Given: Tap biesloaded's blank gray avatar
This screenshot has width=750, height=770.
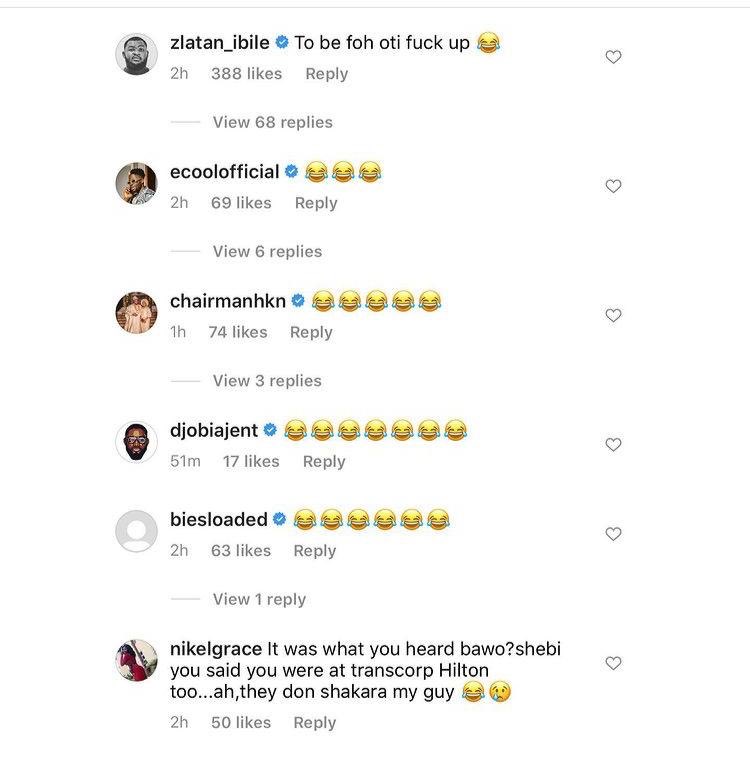Looking at the screenshot, I should click(x=137, y=531).
